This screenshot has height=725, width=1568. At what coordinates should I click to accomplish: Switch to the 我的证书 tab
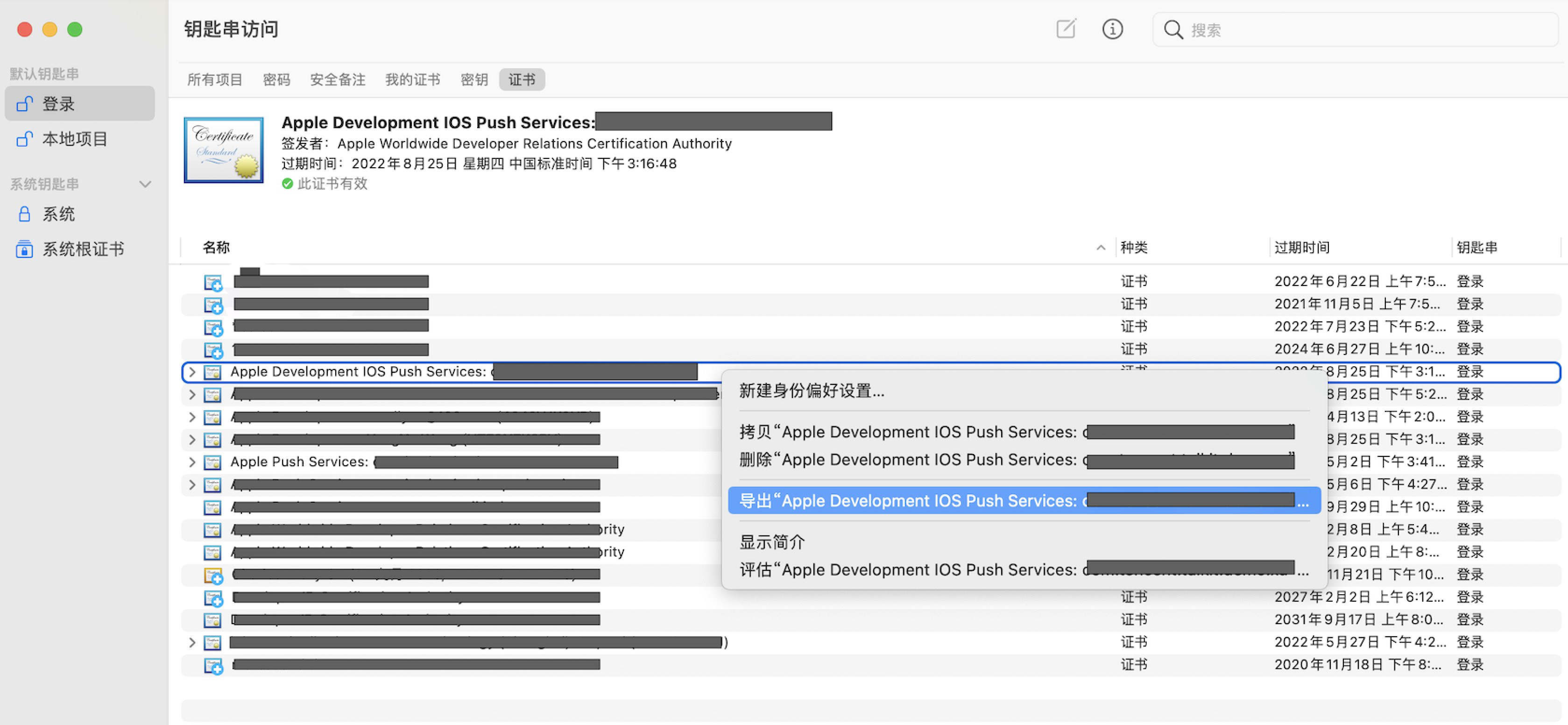point(412,80)
